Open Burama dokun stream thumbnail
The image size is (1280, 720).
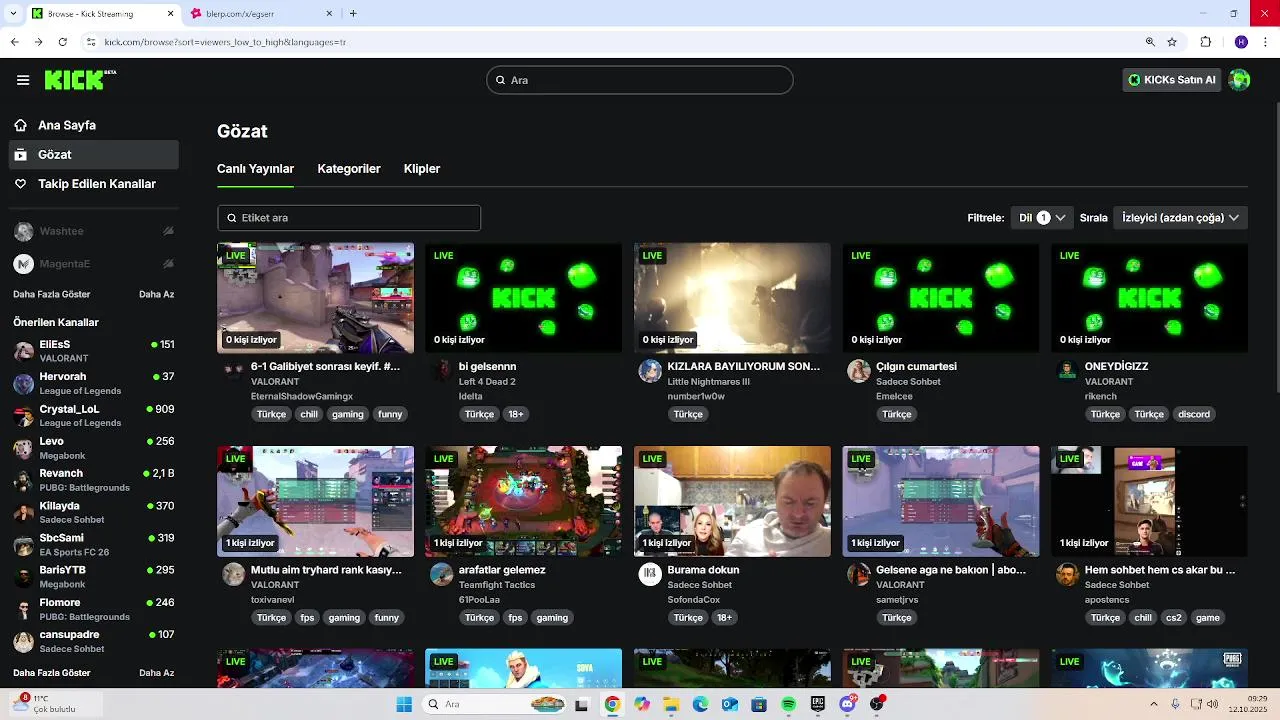coord(732,501)
